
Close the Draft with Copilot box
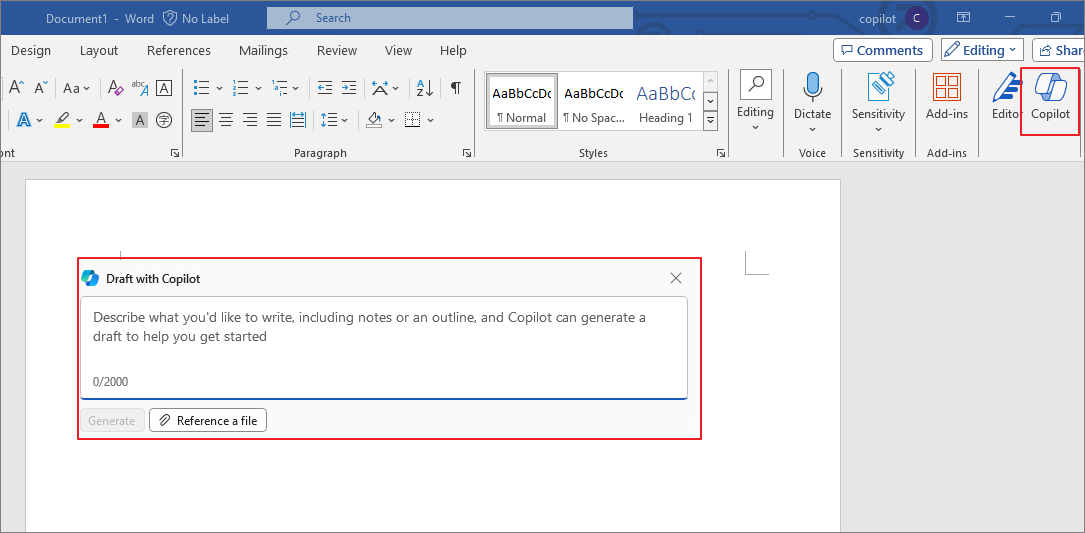[x=676, y=278]
